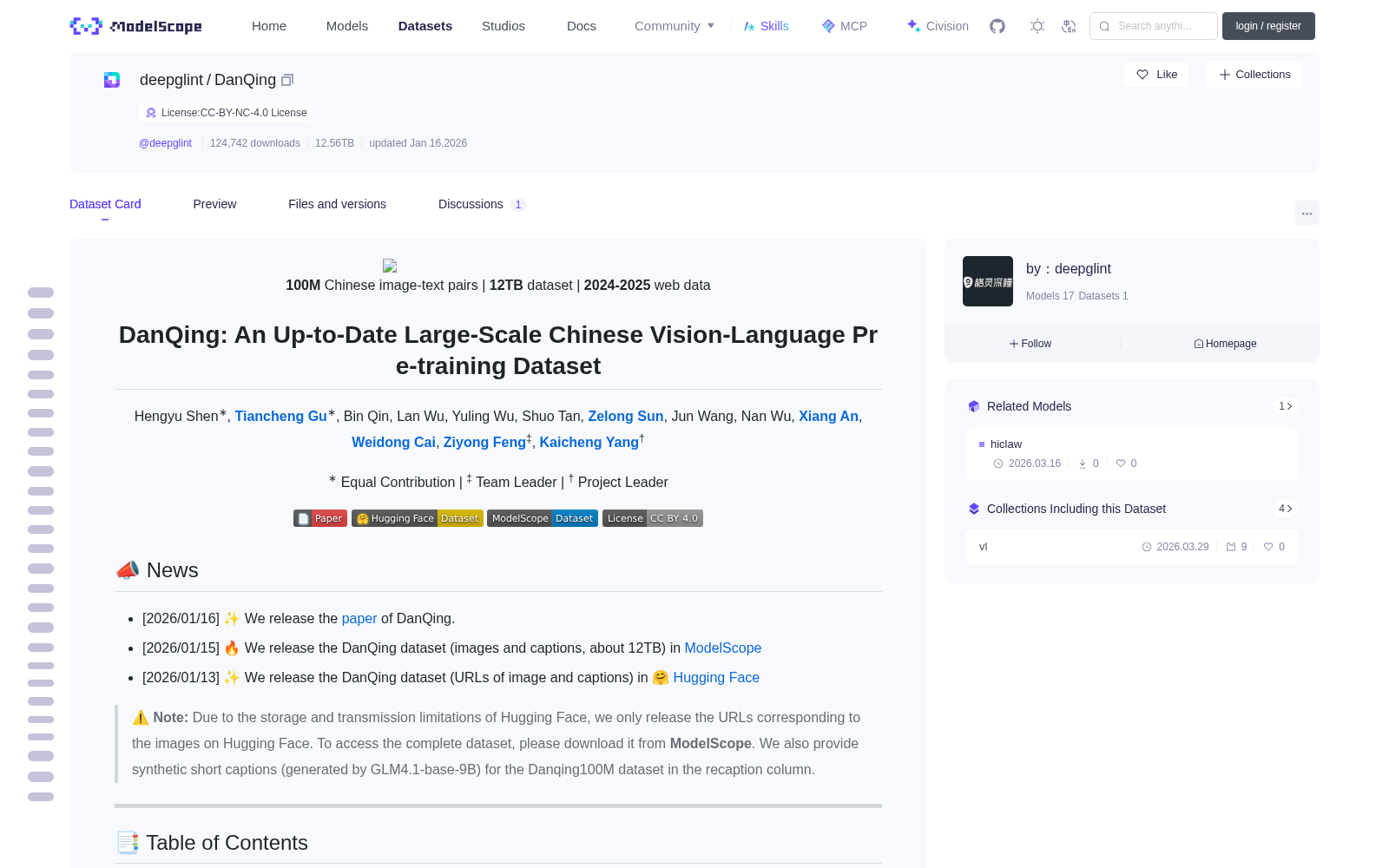Like this dataset
Viewport: 1389px width, 868px height.
click(1155, 75)
